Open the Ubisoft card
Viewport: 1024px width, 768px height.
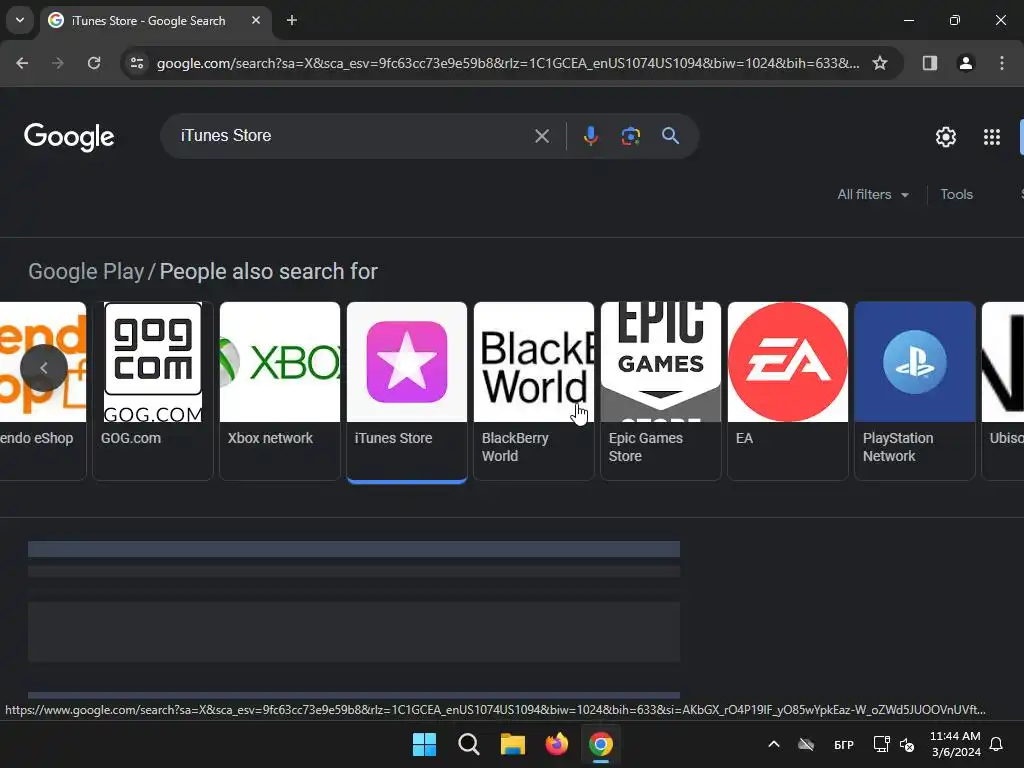coord(1003,391)
